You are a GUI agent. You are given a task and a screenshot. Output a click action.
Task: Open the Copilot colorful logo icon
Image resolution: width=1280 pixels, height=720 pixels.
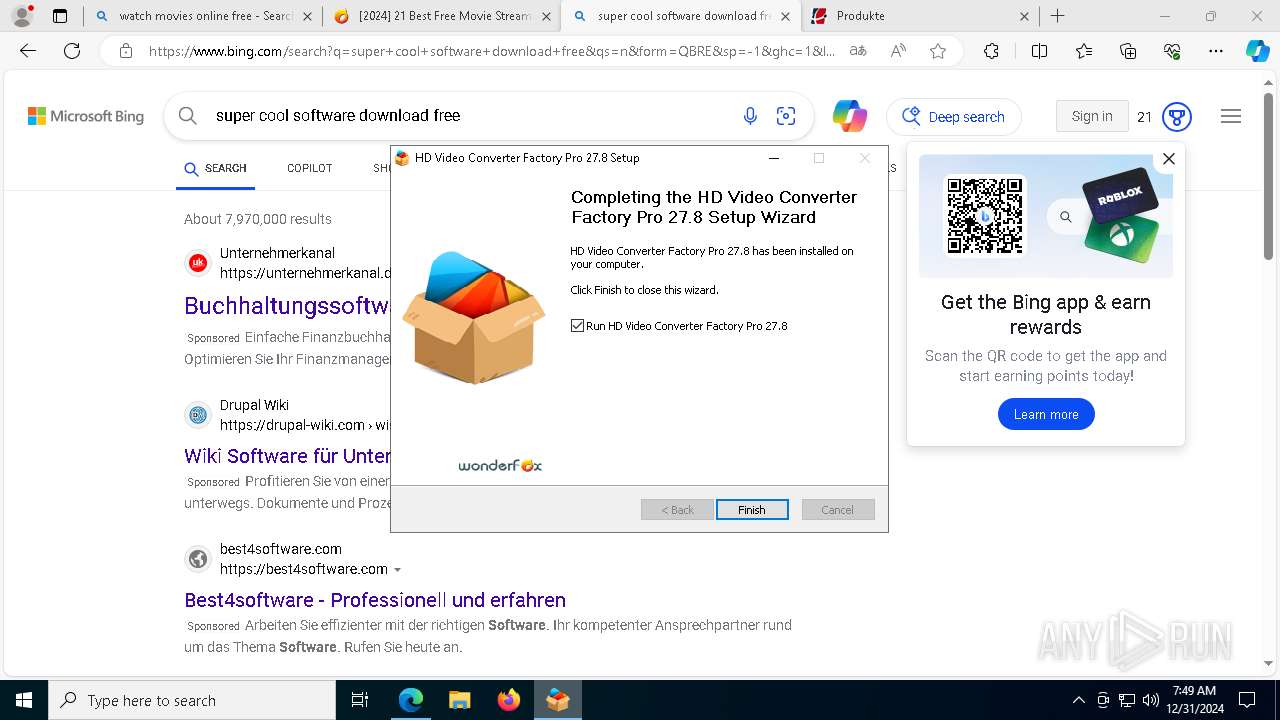(850, 116)
